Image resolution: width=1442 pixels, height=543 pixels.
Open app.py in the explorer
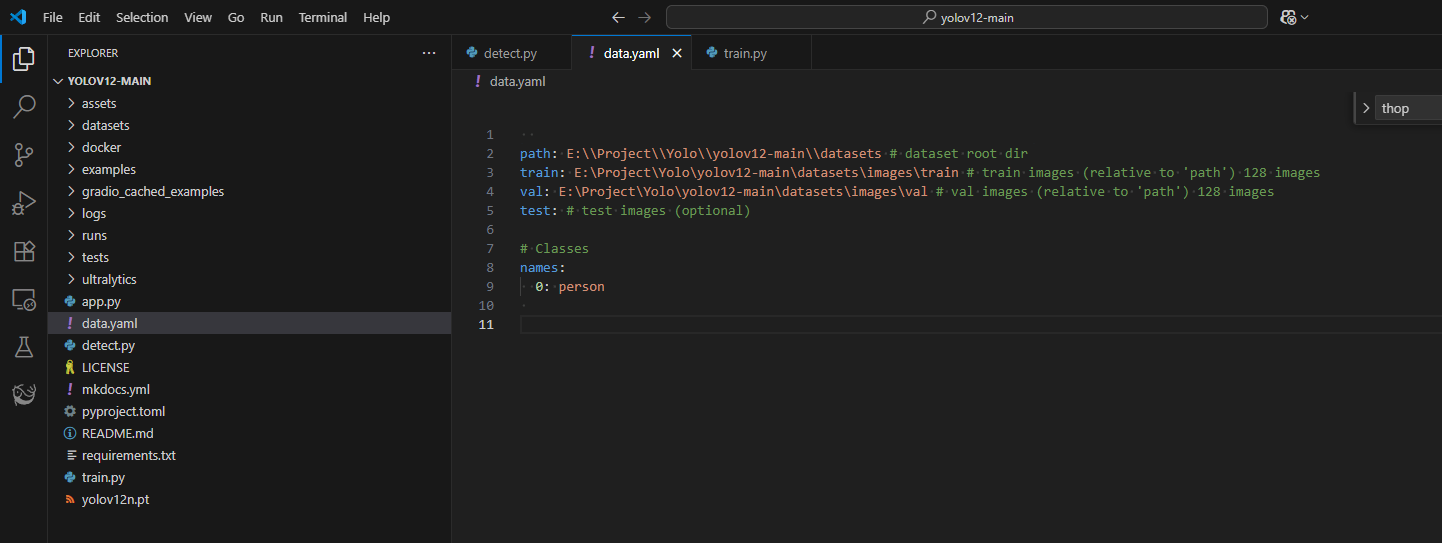coord(249,301)
